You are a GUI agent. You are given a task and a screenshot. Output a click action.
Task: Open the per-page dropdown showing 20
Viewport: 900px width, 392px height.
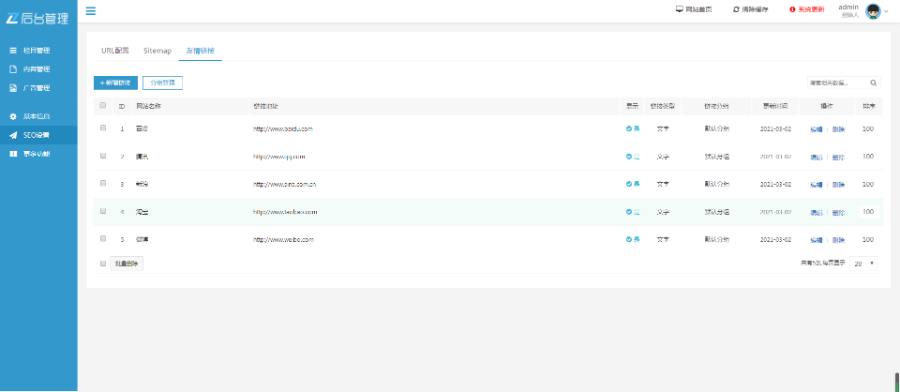click(863, 263)
